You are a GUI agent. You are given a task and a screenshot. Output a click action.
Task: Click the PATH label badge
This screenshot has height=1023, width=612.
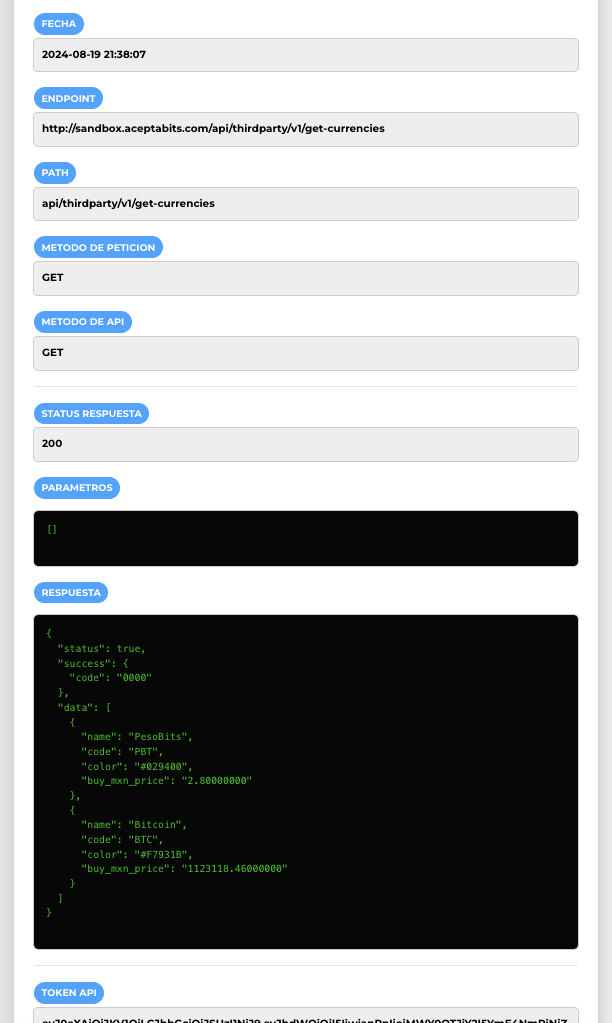click(55, 173)
